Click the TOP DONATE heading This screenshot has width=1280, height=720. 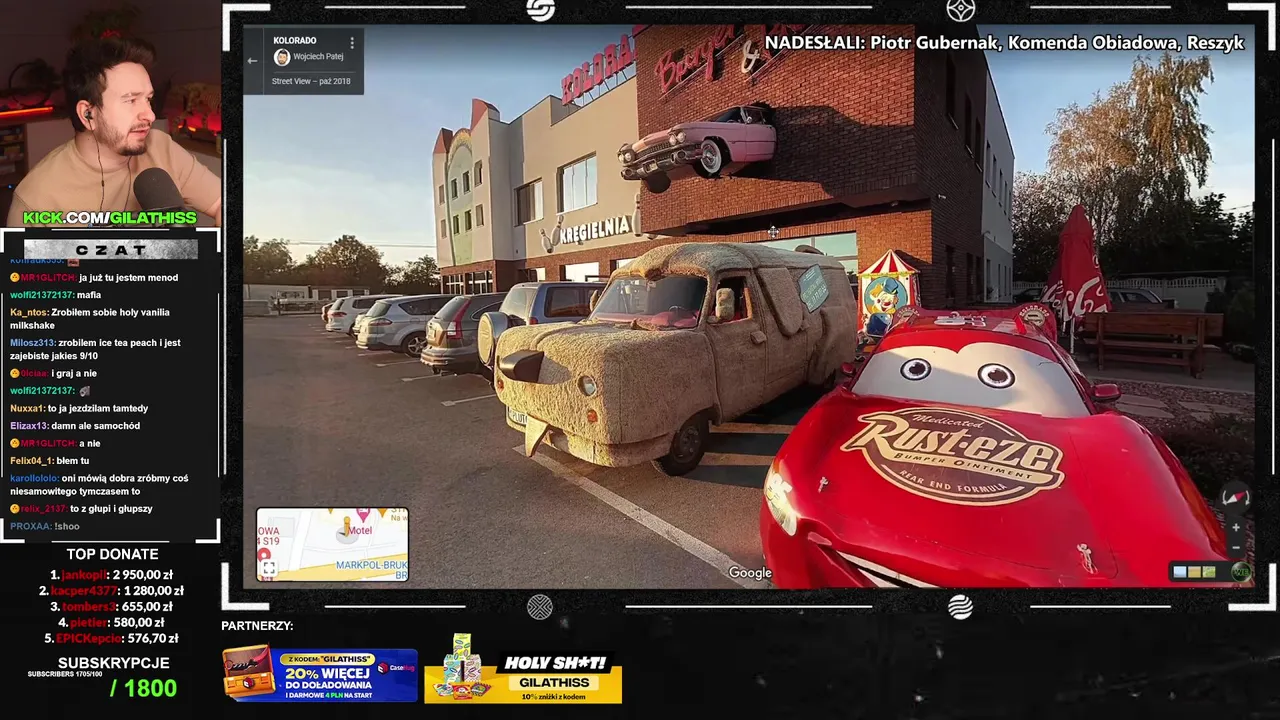pos(112,554)
